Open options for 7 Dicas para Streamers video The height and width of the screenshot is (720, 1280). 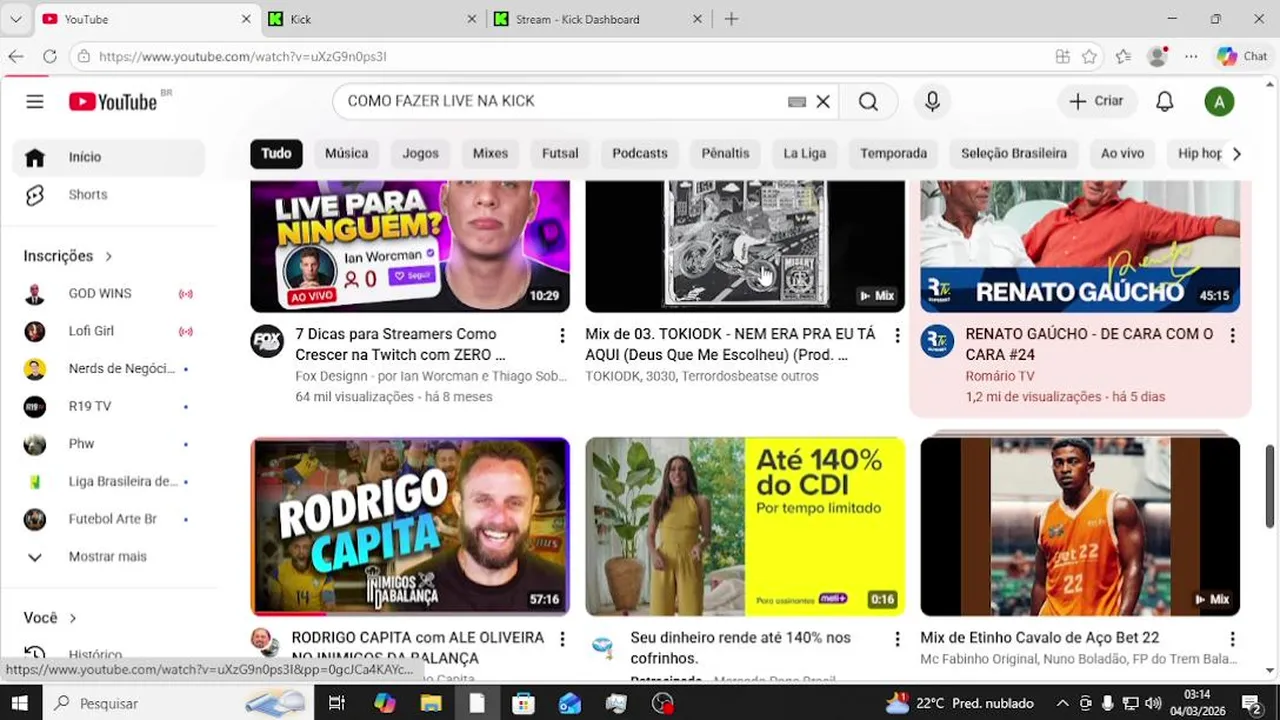[562, 336]
